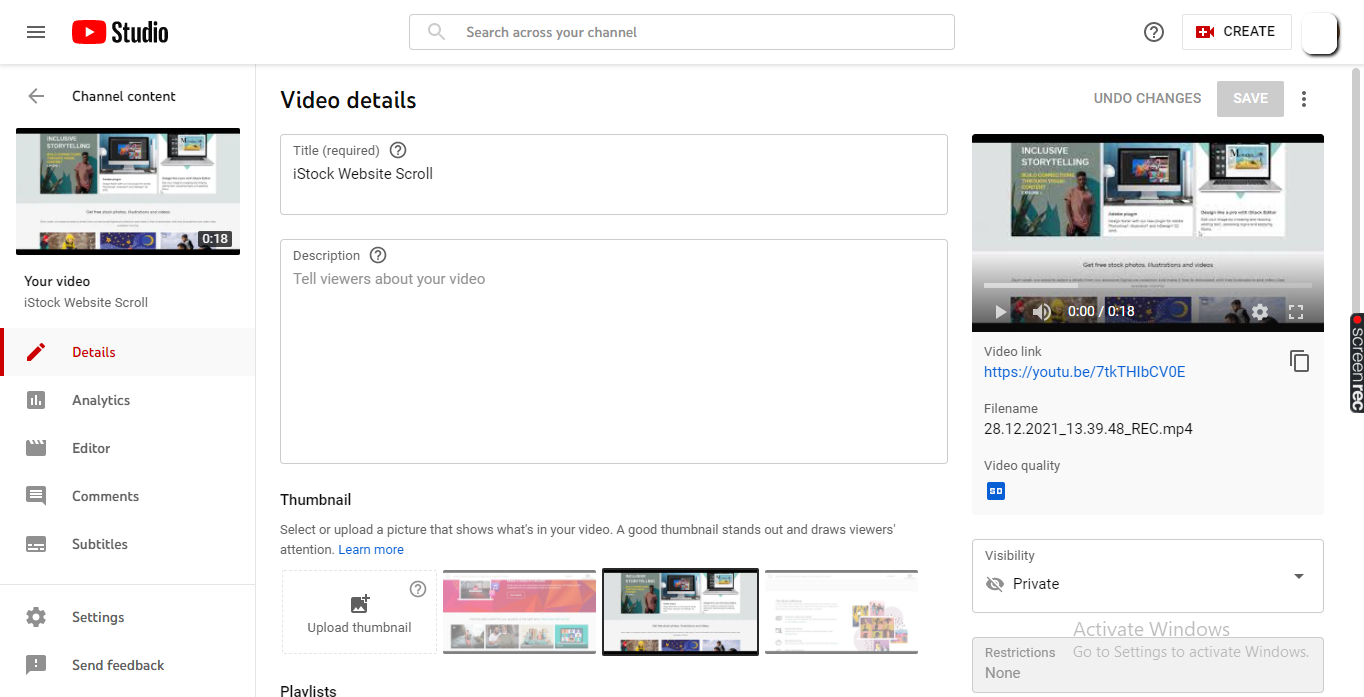The width and height of the screenshot is (1364, 697).
Task: Click the ScreenRec side tab
Action: point(1357,362)
